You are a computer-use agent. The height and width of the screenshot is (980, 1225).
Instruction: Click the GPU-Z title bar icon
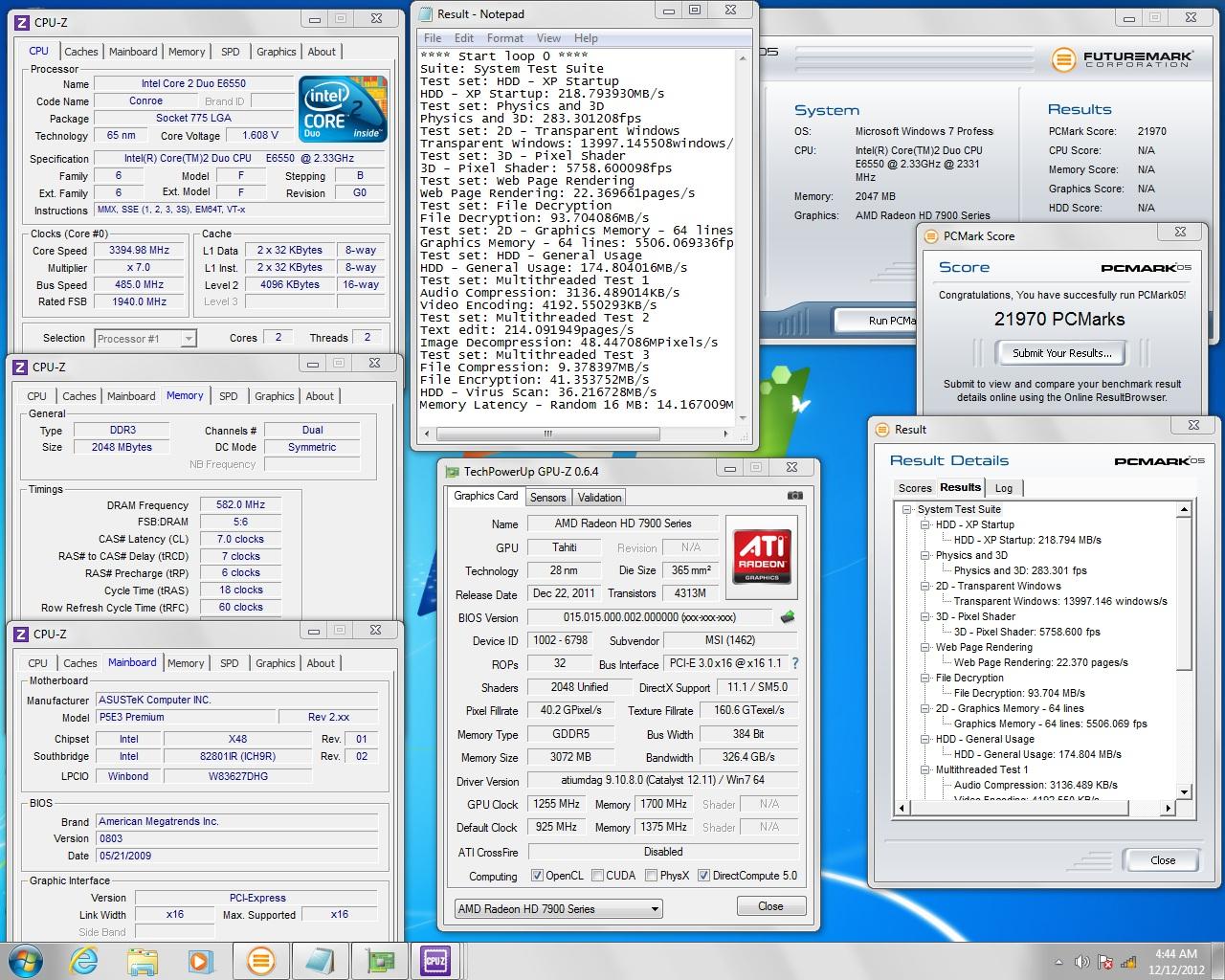coord(452,471)
